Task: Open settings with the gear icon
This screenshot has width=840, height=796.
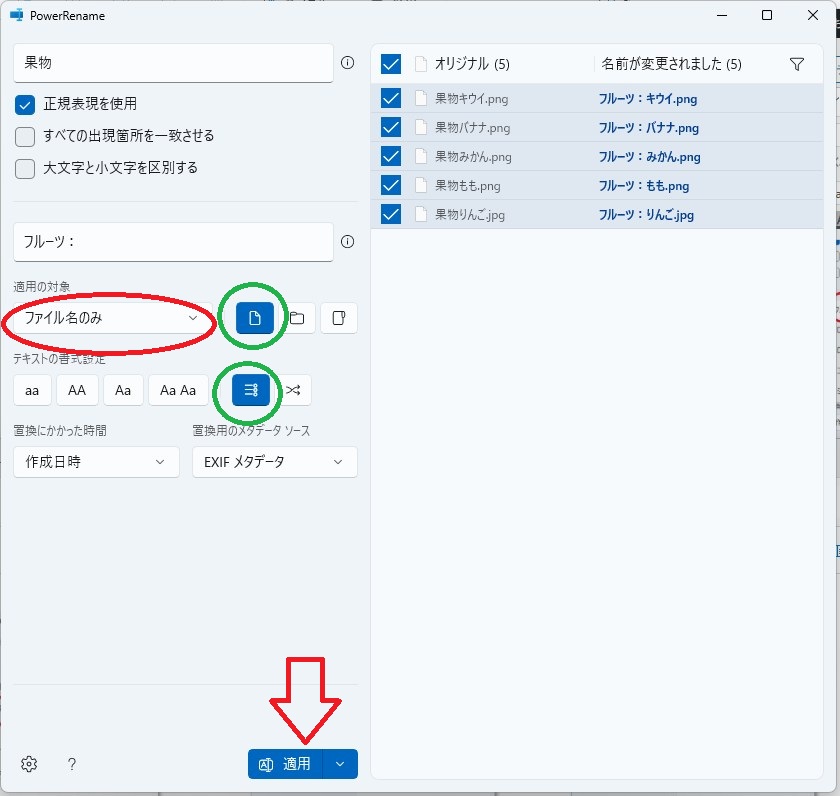Action: [29, 764]
